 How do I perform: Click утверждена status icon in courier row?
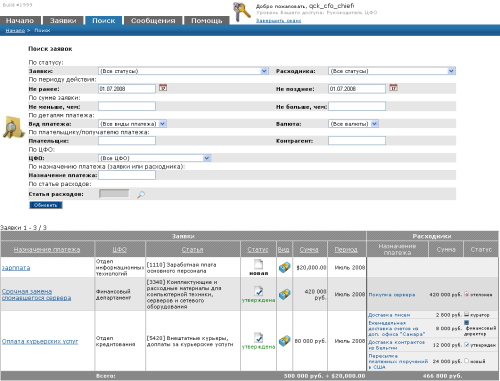pyautogui.click(x=259, y=338)
